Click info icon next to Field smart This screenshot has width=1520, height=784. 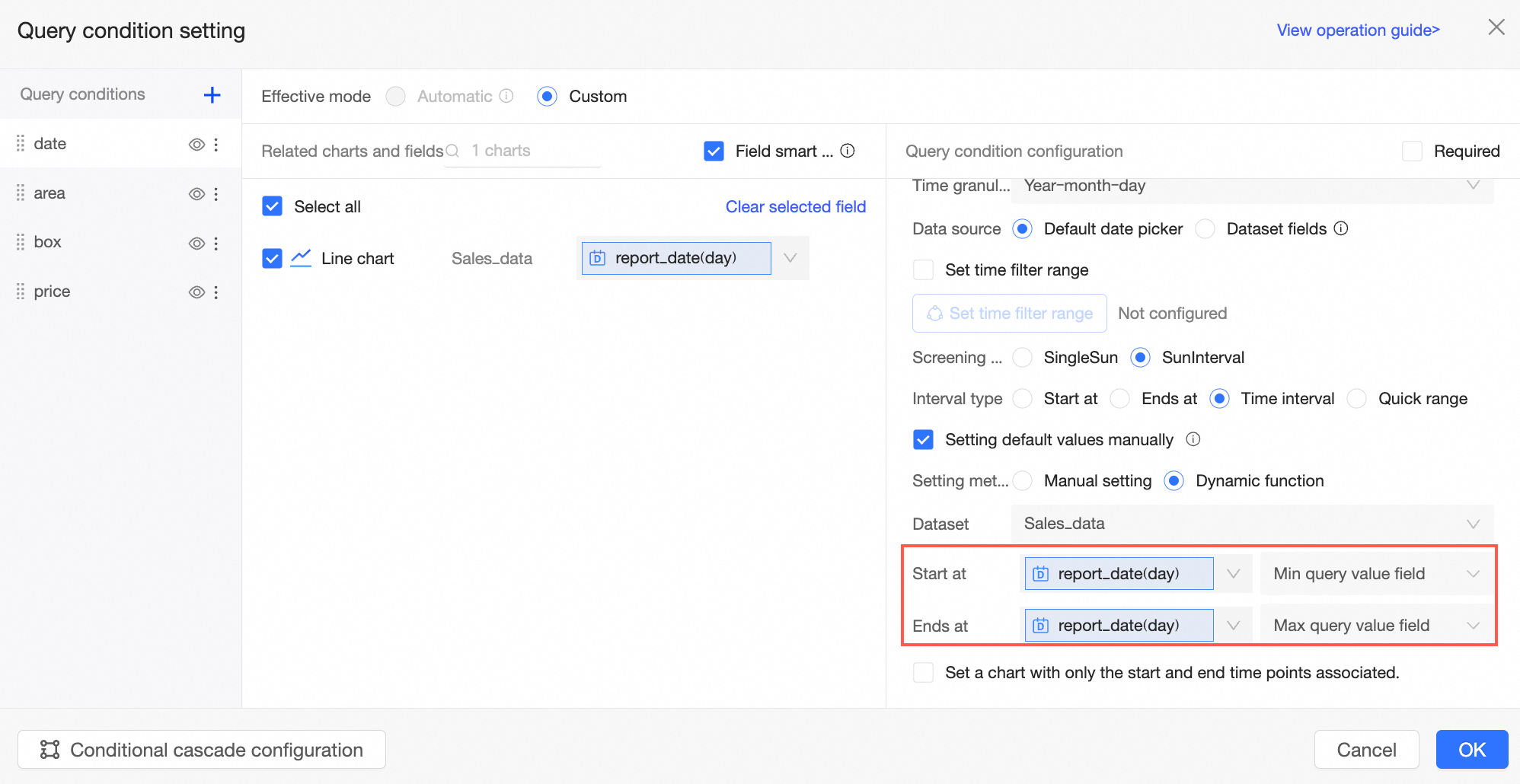pos(848,151)
